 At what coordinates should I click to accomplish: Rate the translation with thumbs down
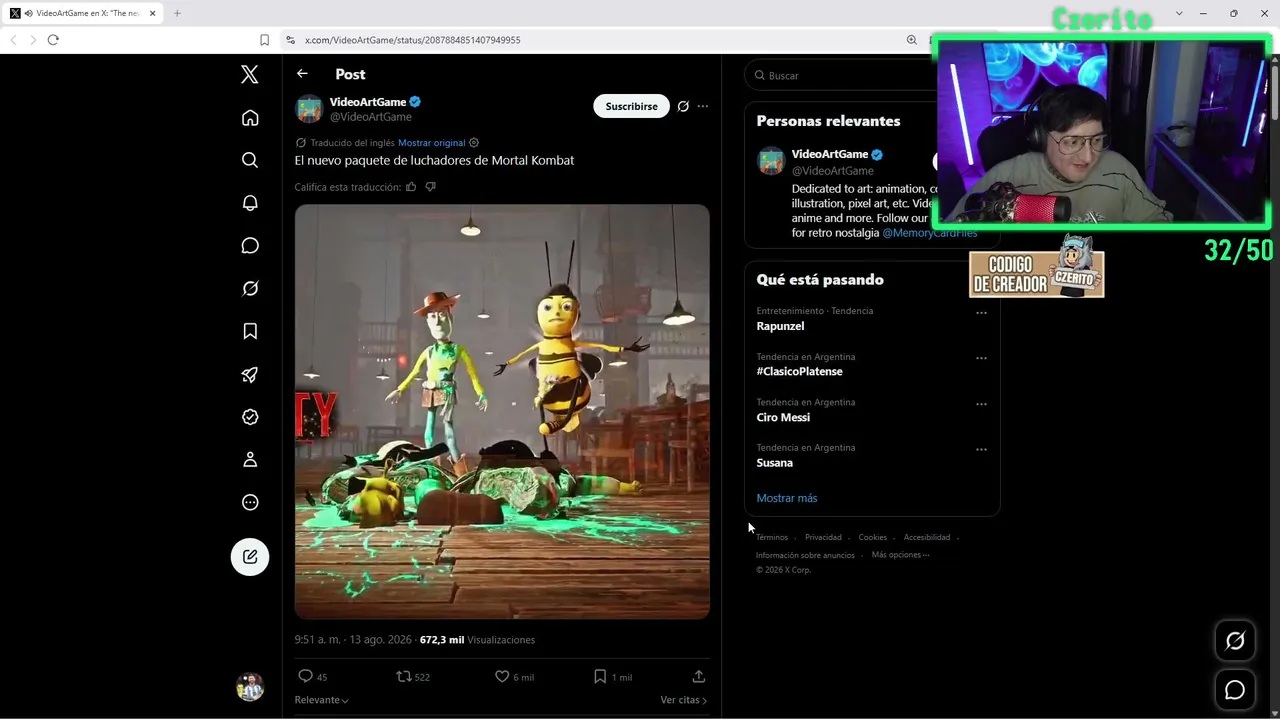click(x=431, y=187)
